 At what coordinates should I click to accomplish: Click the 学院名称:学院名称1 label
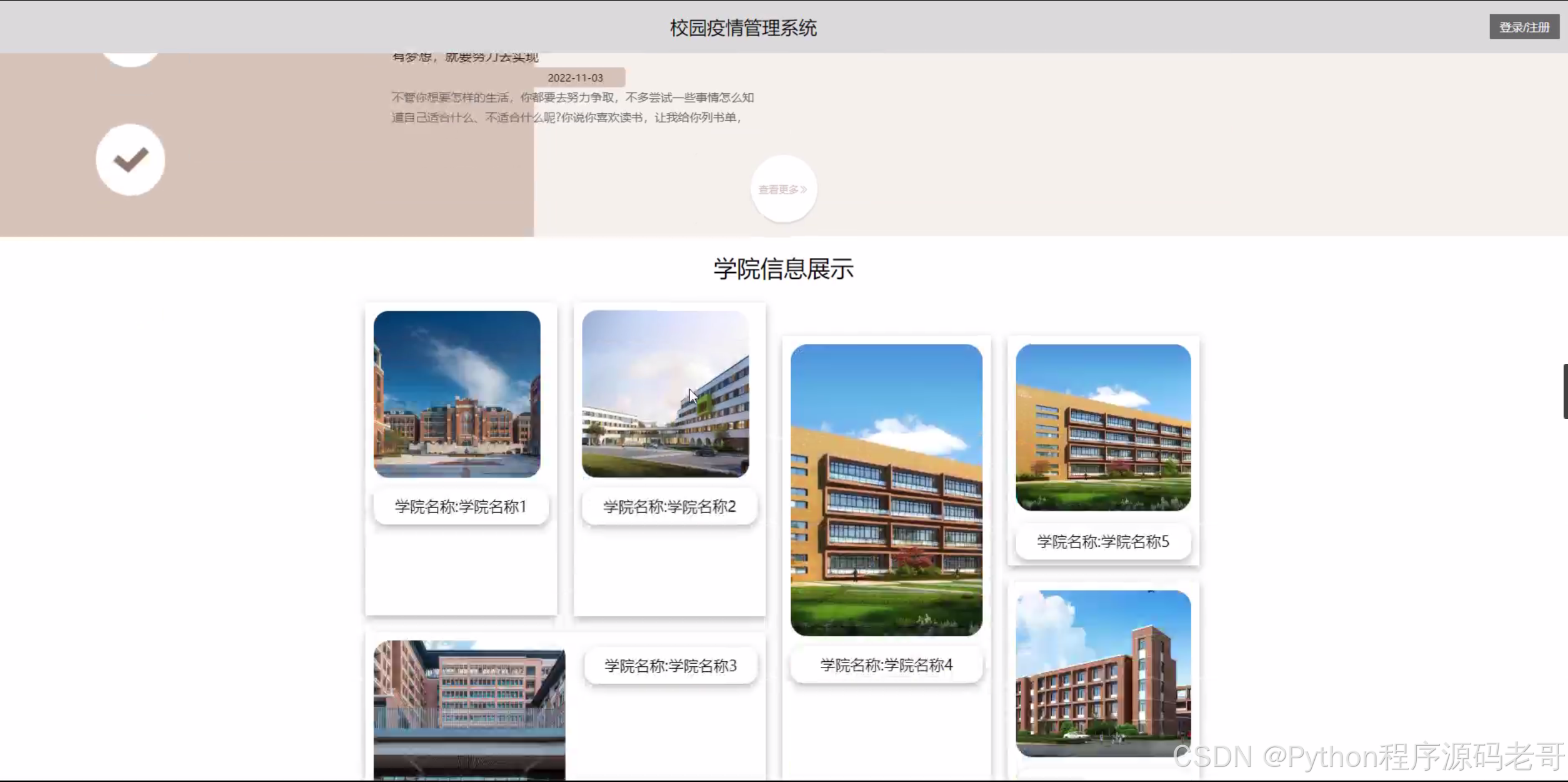(461, 506)
